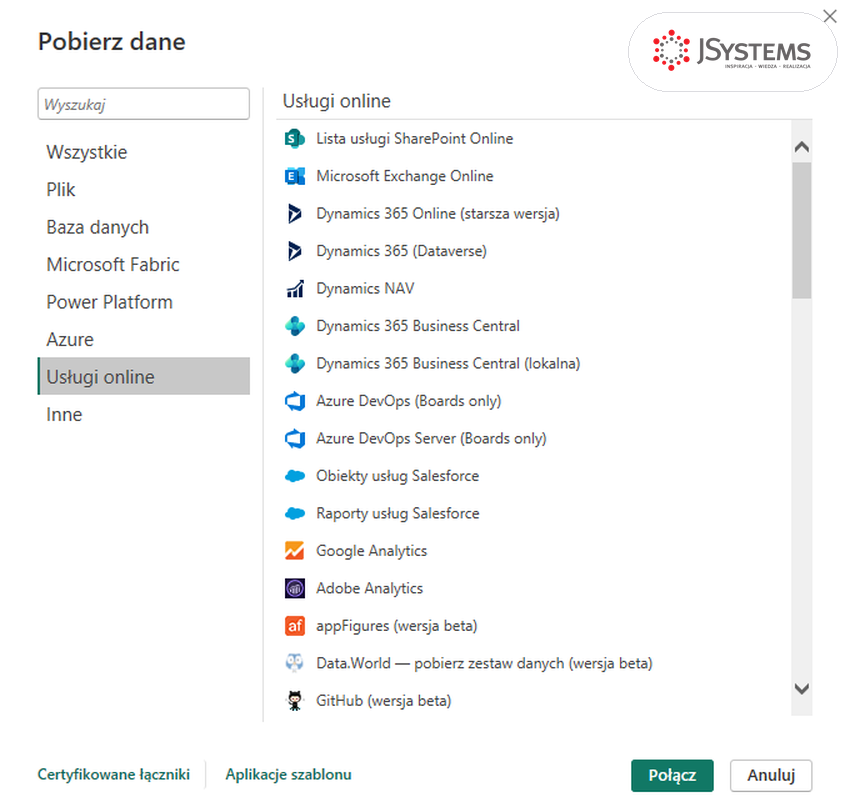Viewport: 850px width, 812px height.
Task: Click the Wyszukaj search field
Action: click(x=144, y=104)
